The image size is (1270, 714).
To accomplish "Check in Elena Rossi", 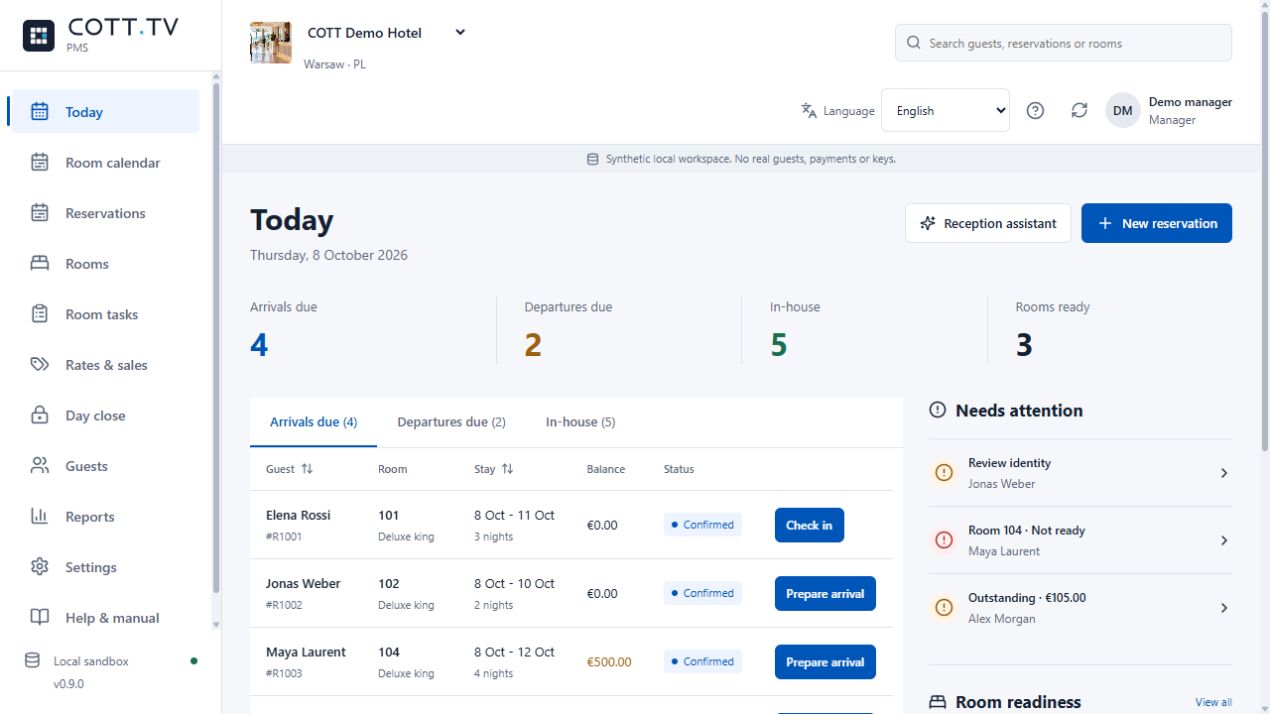I will [x=809, y=525].
